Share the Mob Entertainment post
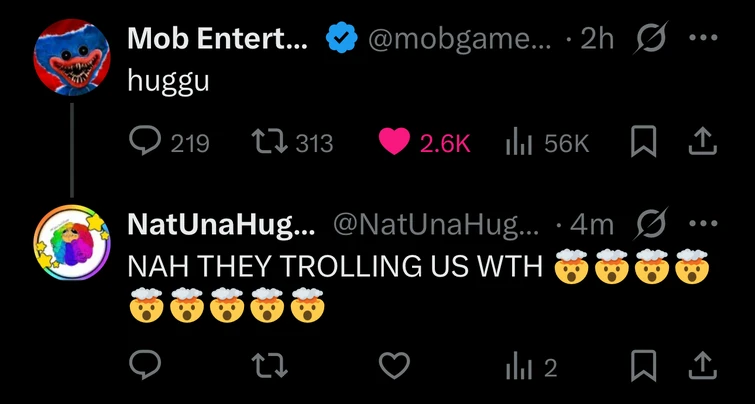This screenshot has width=755, height=404. 705,143
